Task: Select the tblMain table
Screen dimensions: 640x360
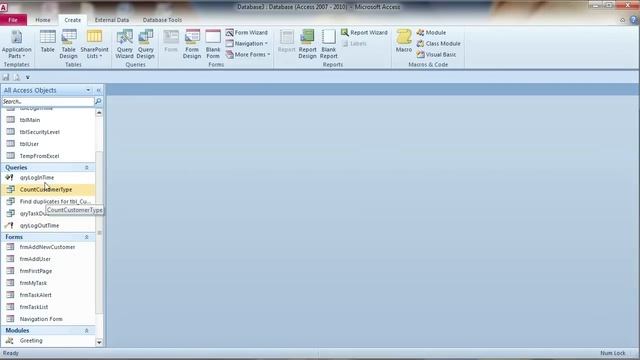Action: (48, 120)
